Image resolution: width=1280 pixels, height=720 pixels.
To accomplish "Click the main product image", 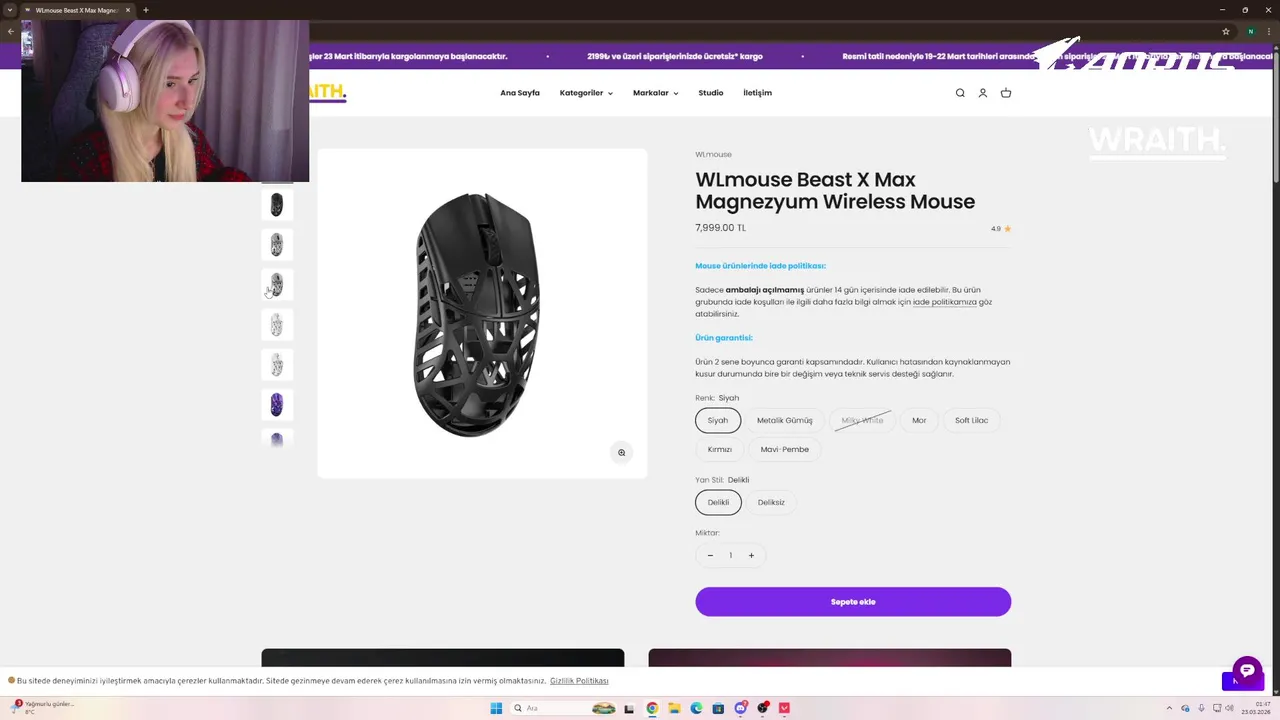I will point(482,314).
